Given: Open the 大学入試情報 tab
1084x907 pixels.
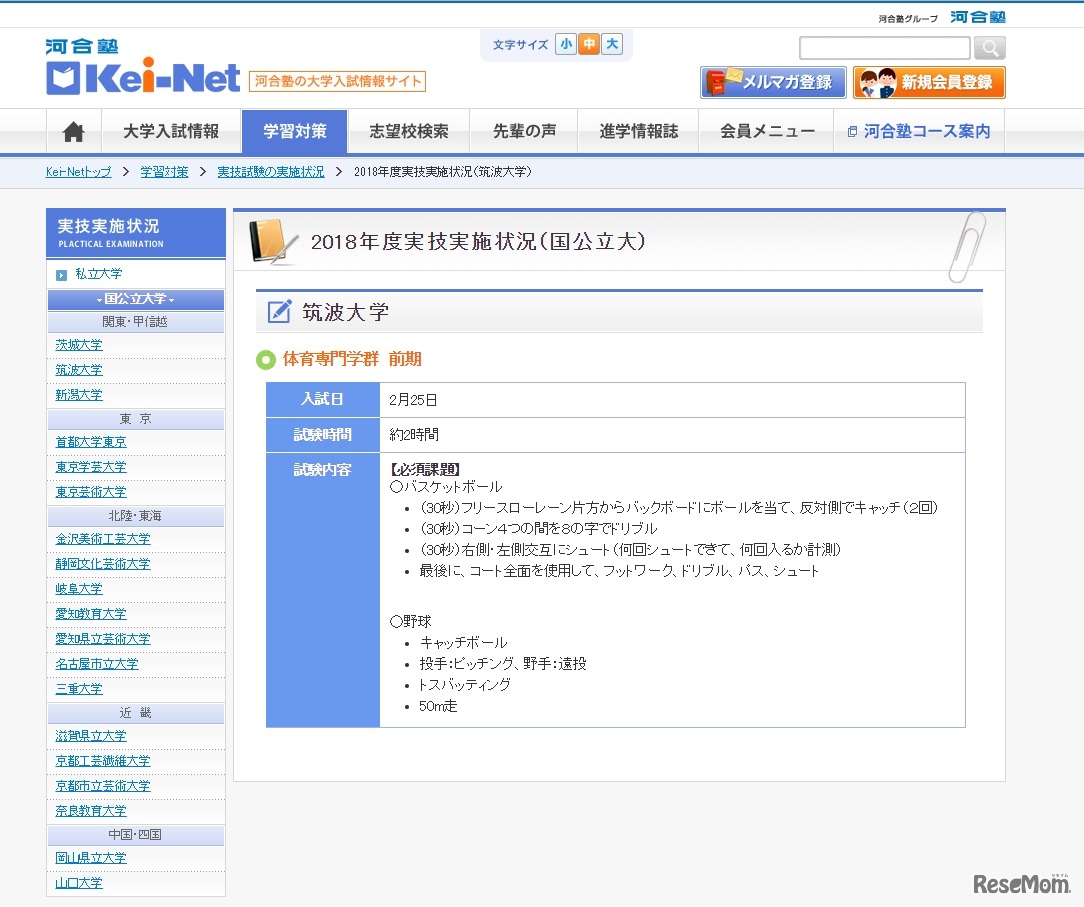Looking at the screenshot, I should [x=171, y=132].
